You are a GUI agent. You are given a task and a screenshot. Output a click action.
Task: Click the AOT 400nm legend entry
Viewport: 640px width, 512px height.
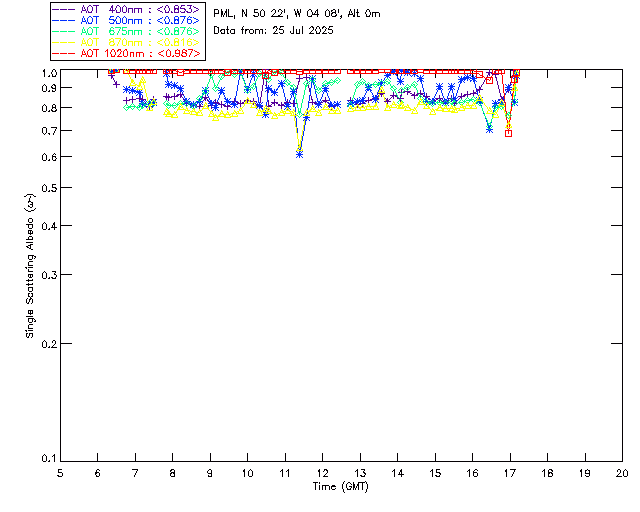(127, 9)
